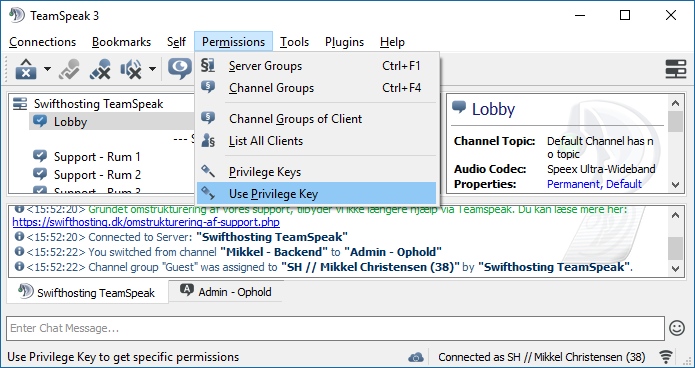
Task: Click the Enter Chat Message input field
Action: pos(336,328)
